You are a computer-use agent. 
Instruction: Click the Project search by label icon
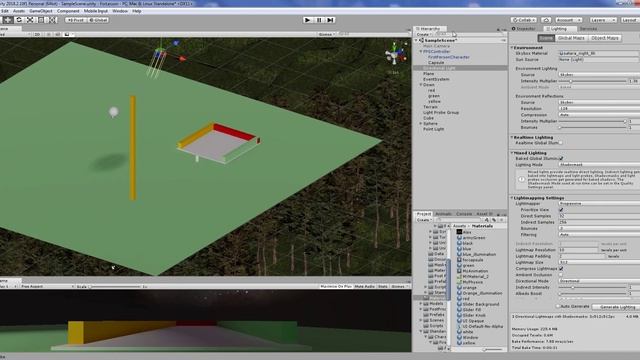[493, 220]
